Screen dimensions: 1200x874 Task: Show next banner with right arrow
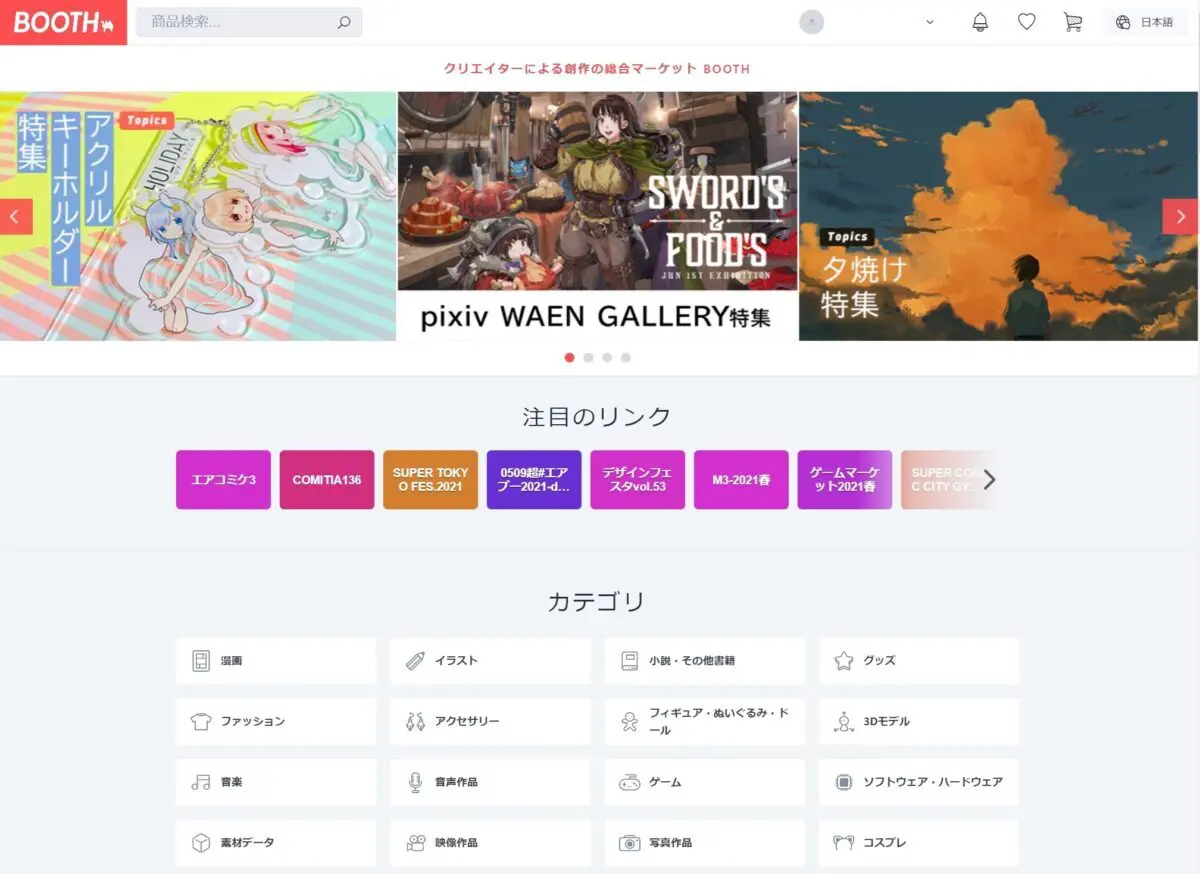coord(1180,216)
